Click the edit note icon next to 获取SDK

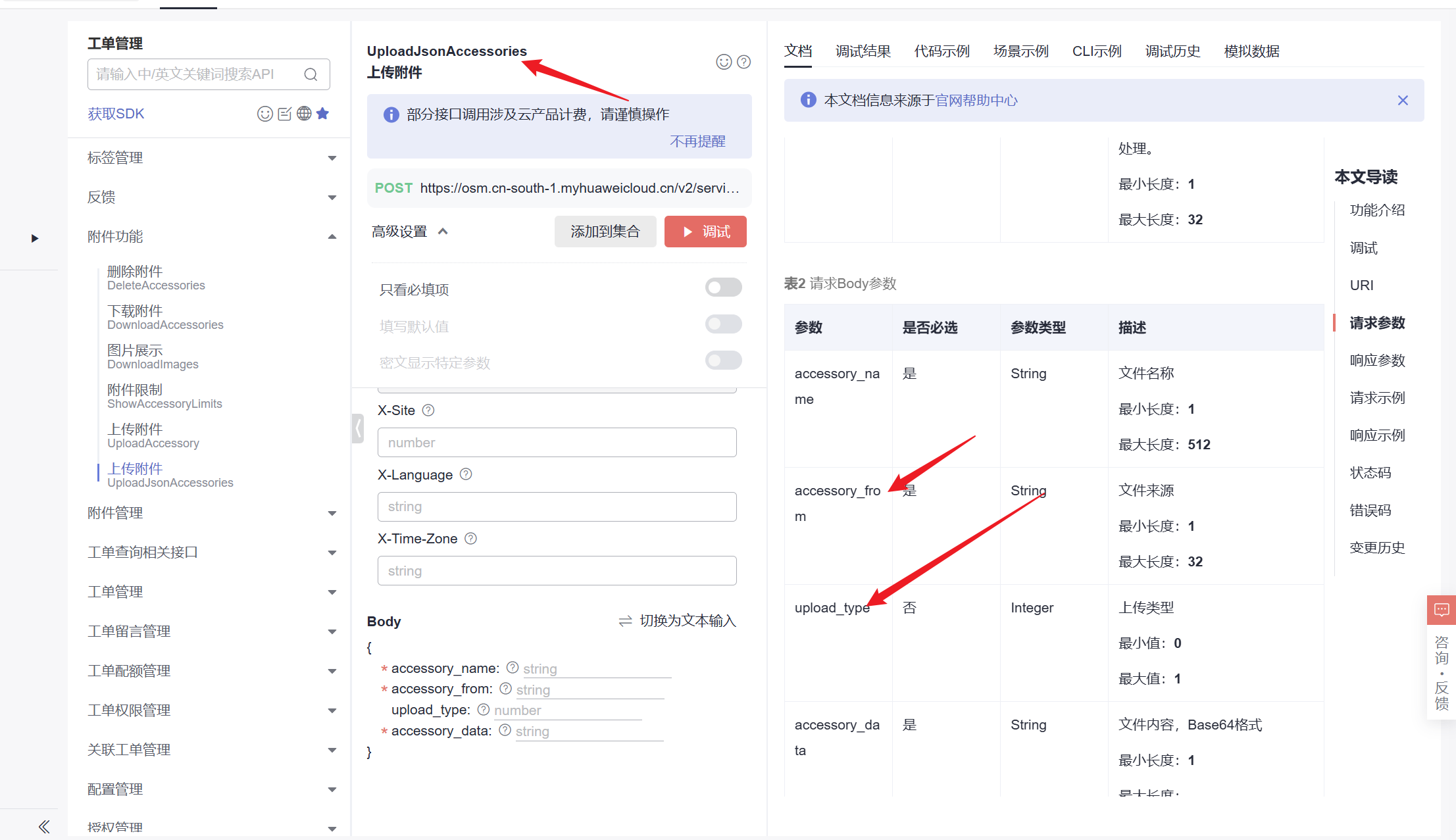point(284,114)
